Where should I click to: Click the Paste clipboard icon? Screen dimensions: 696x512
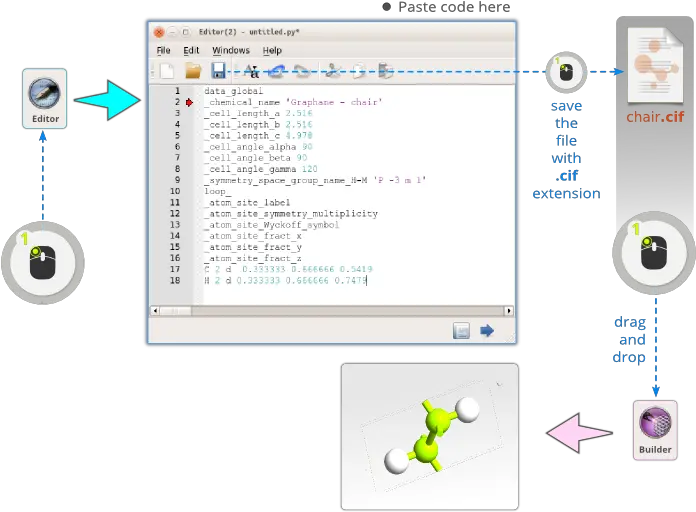(385, 71)
